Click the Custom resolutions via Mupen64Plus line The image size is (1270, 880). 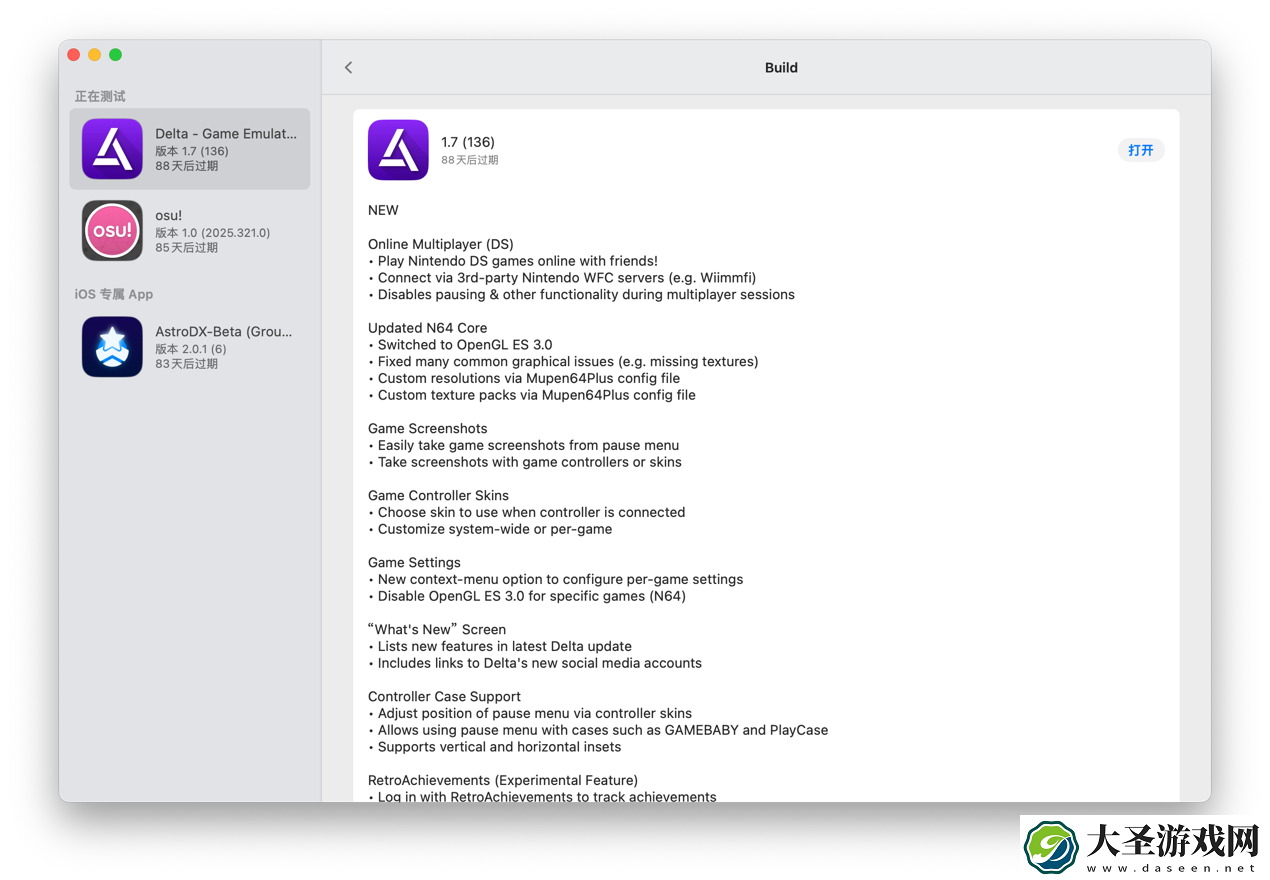click(524, 379)
